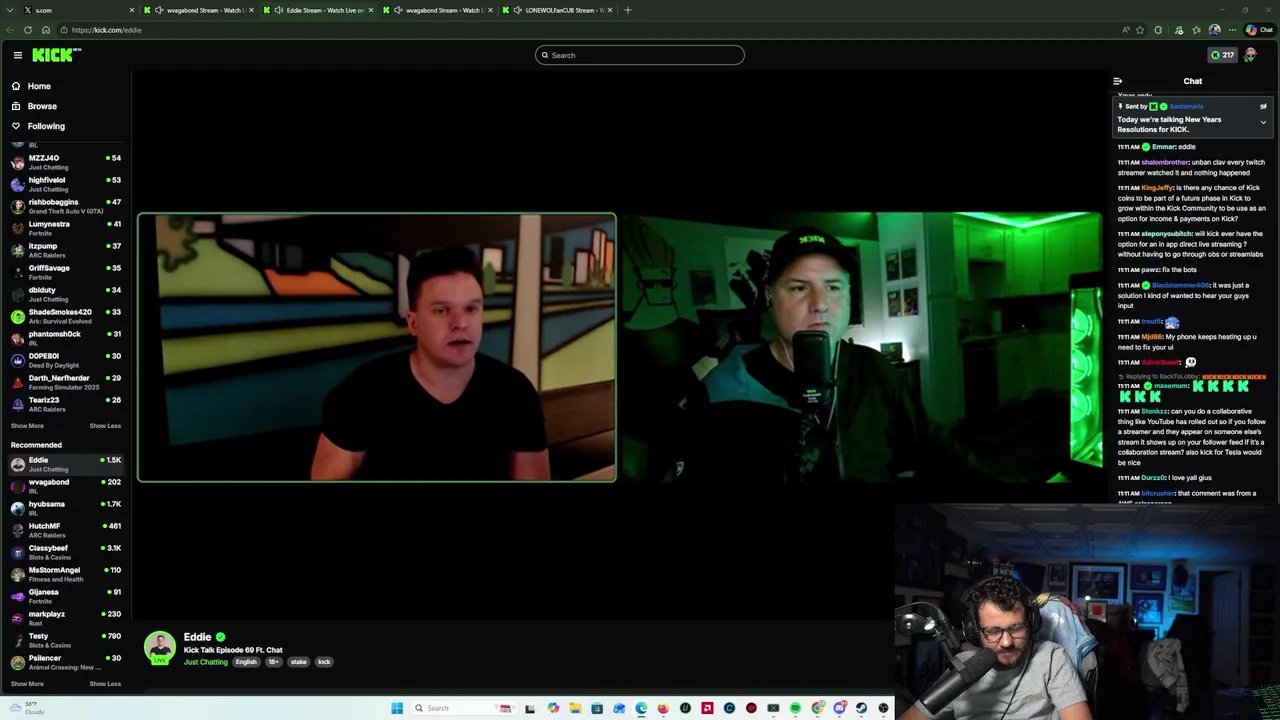The height and width of the screenshot is (720, 1280).
Task: Click the browser refresh icon
Action: click(28, 30)
